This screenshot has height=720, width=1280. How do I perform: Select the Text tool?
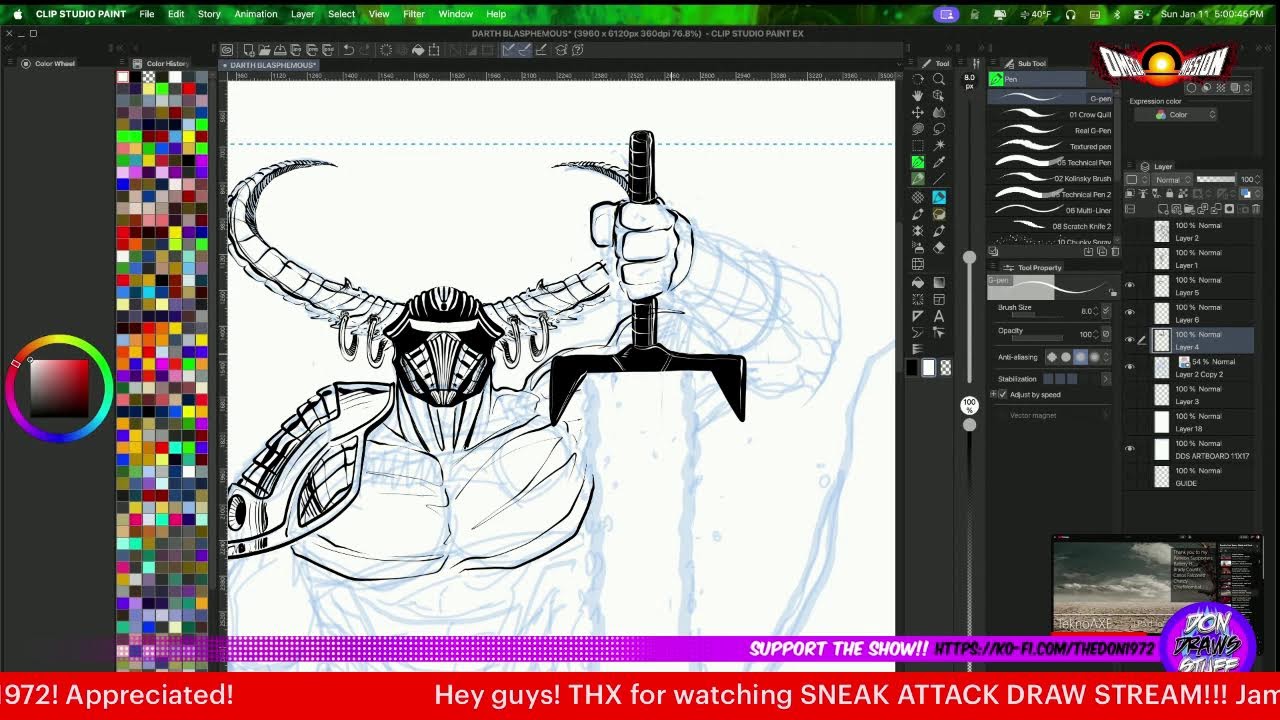pyautogui.click(x=939, y=316)
